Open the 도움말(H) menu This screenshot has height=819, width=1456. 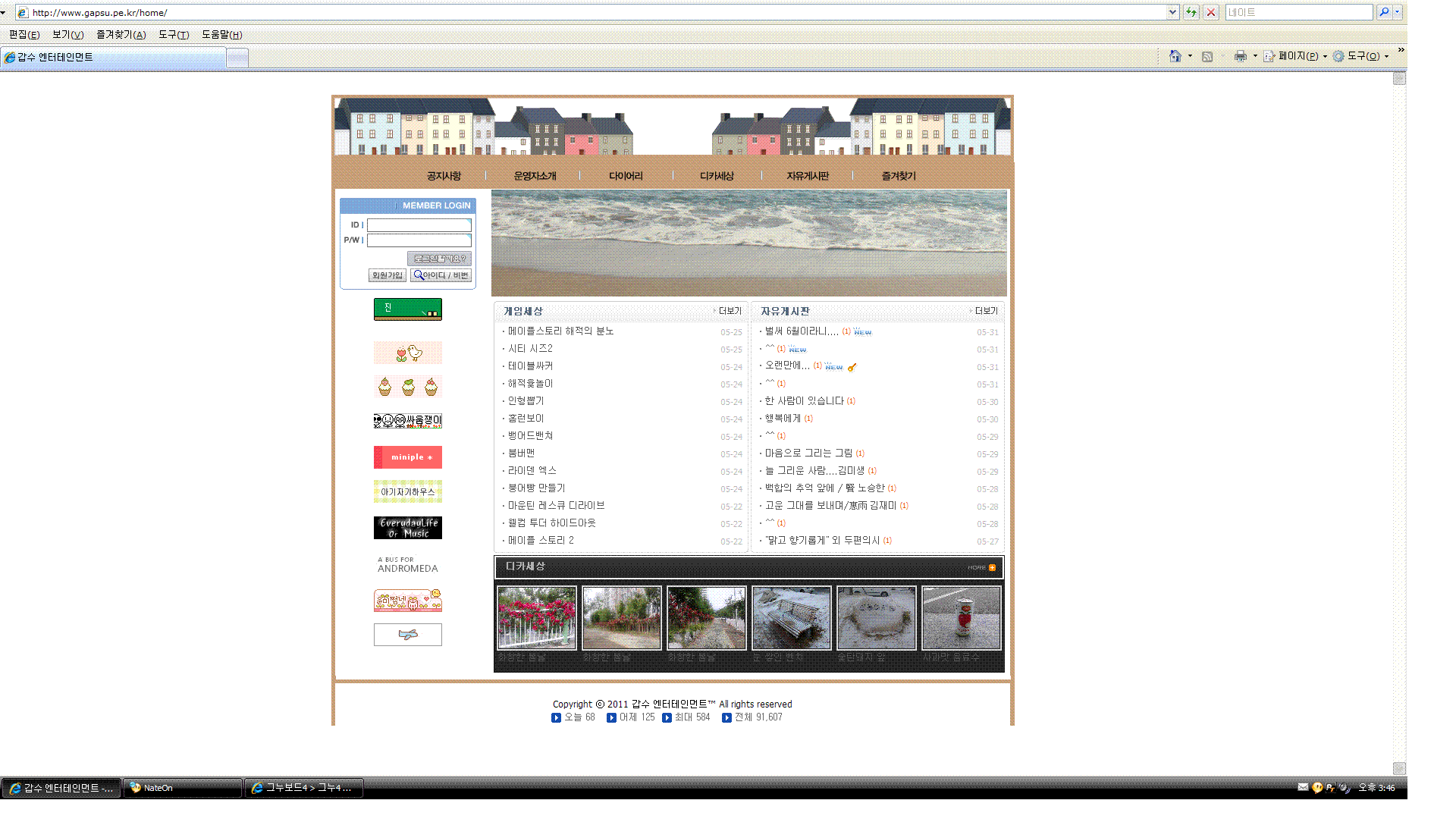(221, 35)
